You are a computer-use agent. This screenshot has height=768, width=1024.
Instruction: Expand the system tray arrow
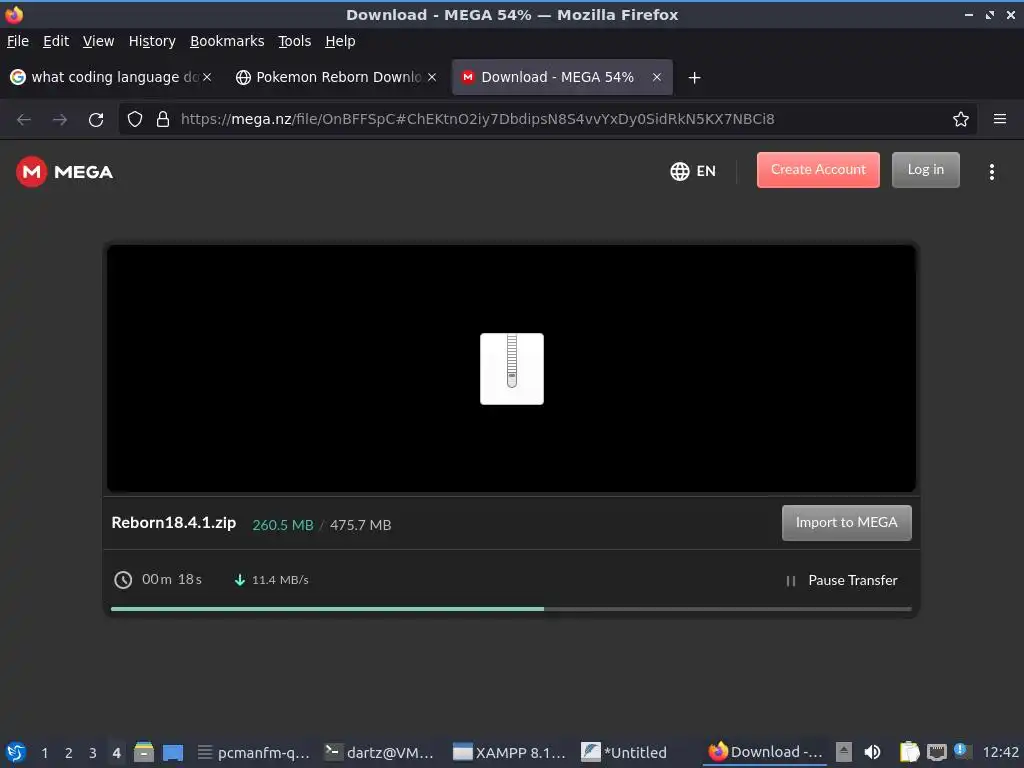tap(844, 752)
